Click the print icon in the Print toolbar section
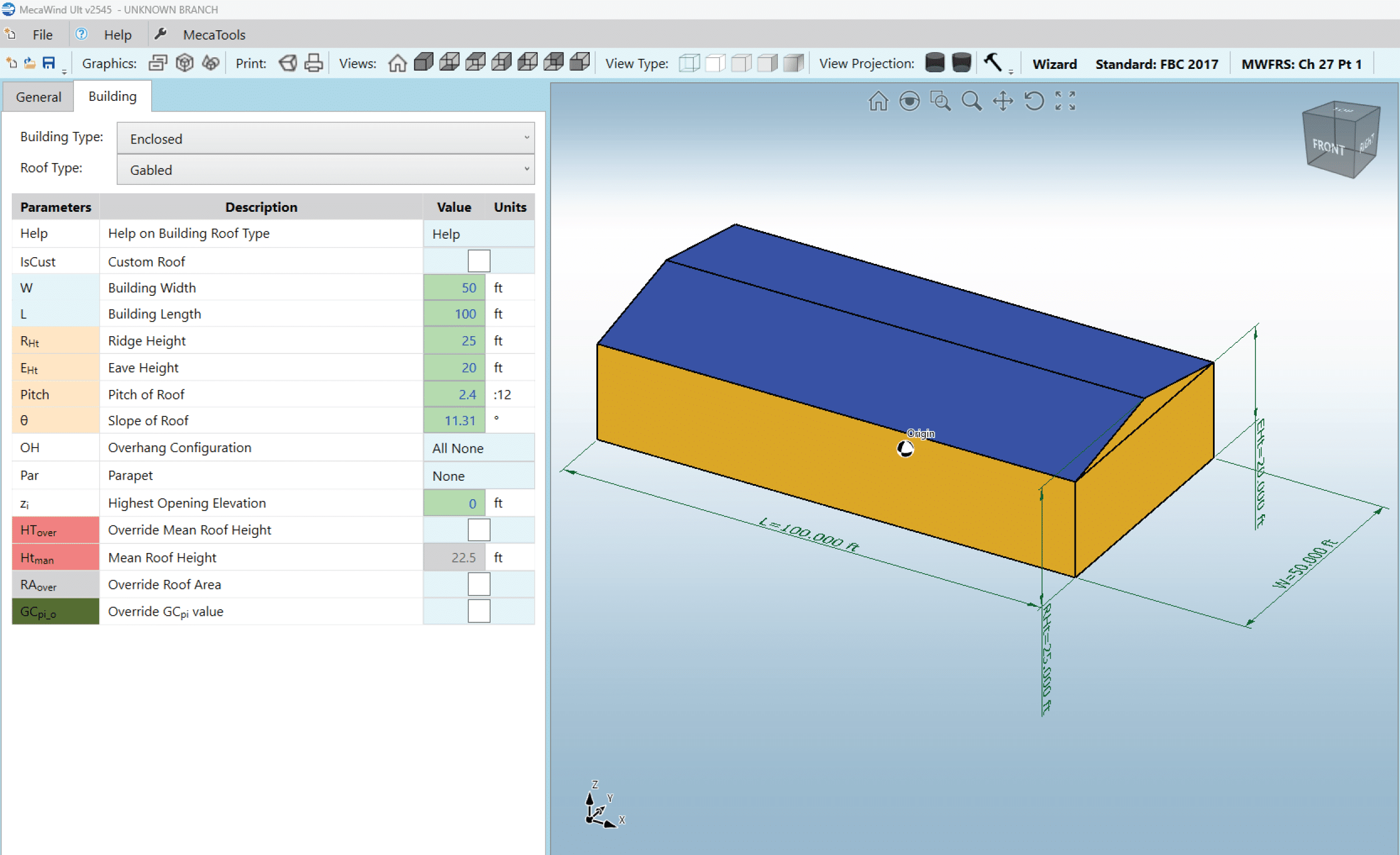 pyautogui.click(x=313, y=63)
